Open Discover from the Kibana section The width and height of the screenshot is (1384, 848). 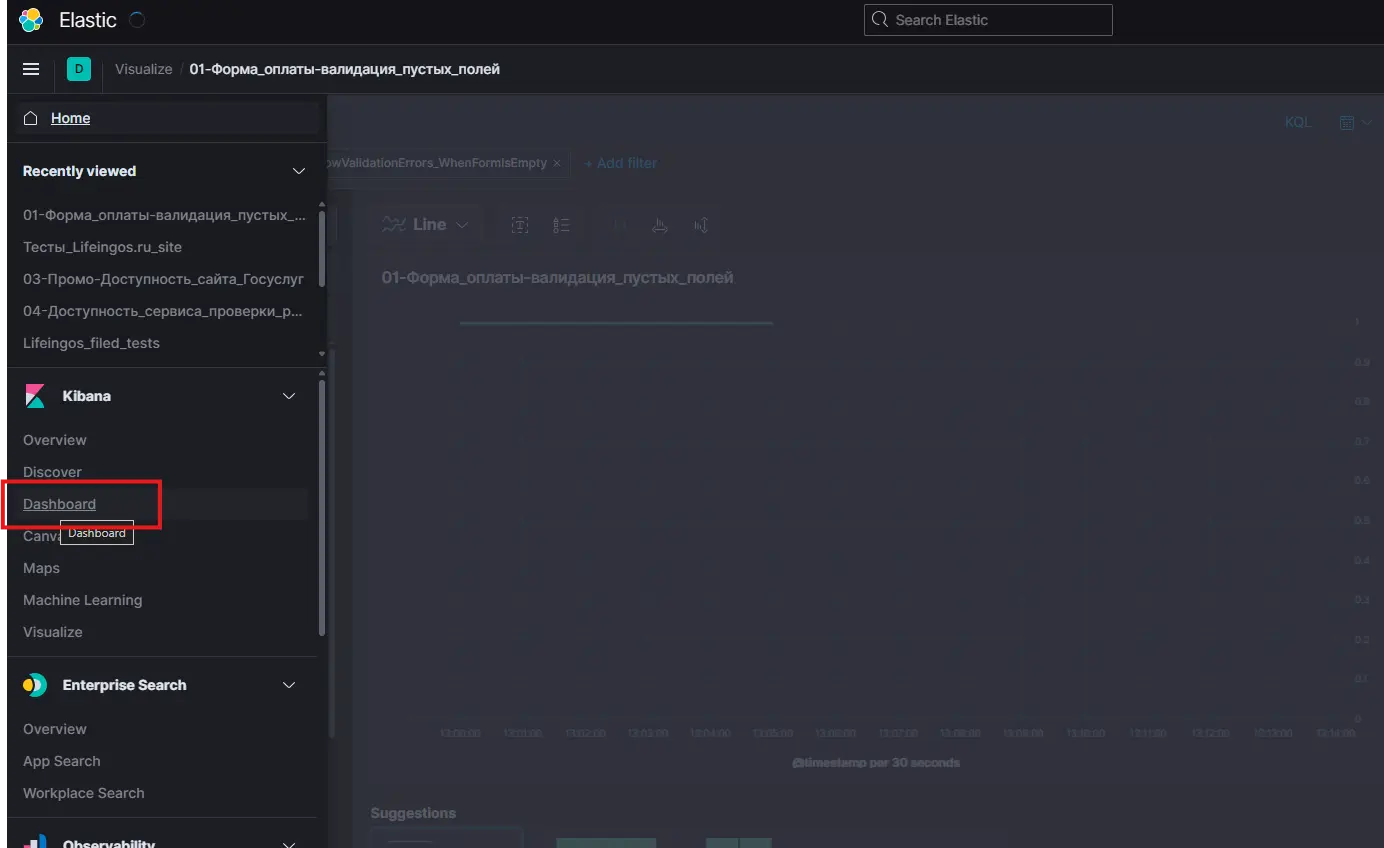click(x=52, y=472)
